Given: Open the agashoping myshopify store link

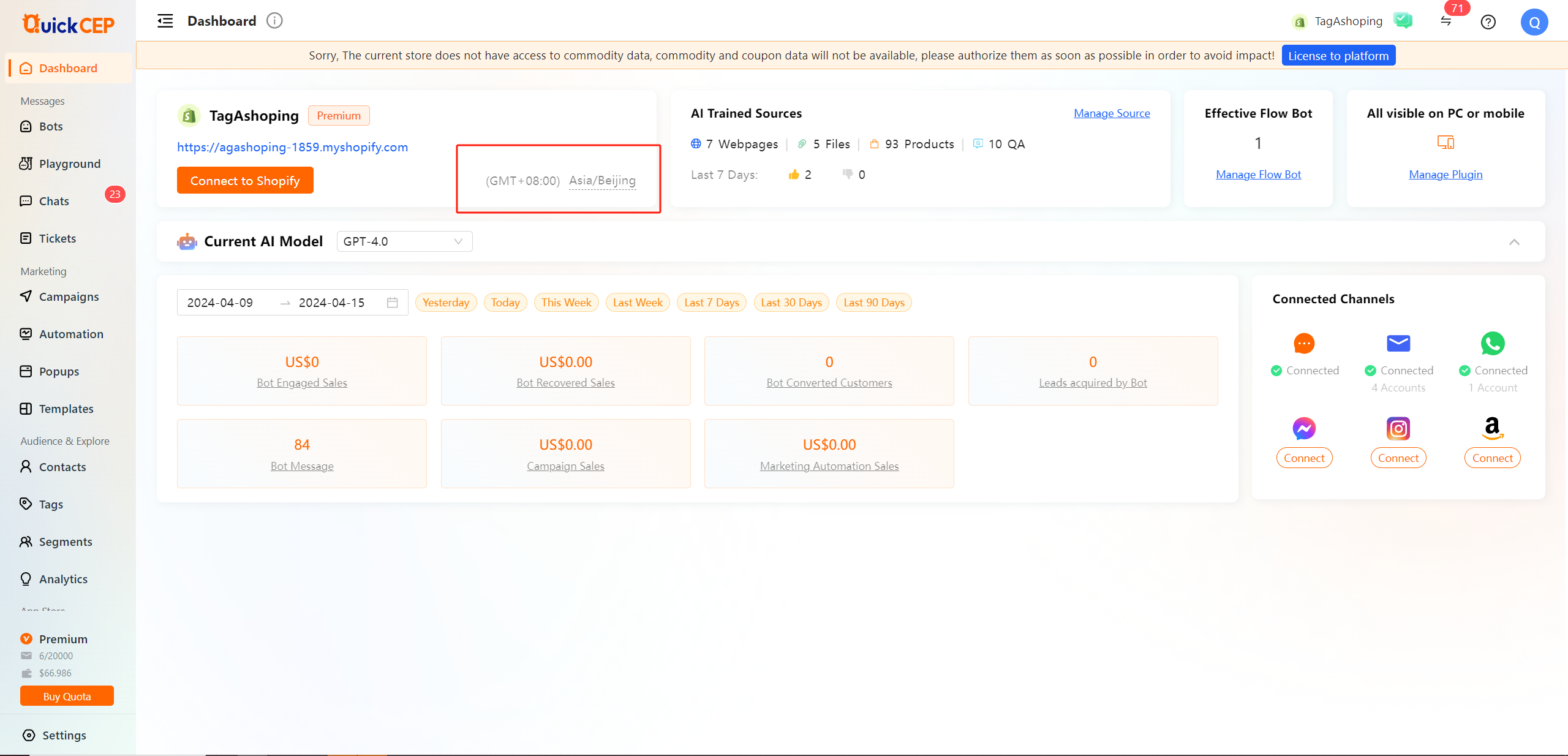Looking at the screenshot, I should coord(292,147).
